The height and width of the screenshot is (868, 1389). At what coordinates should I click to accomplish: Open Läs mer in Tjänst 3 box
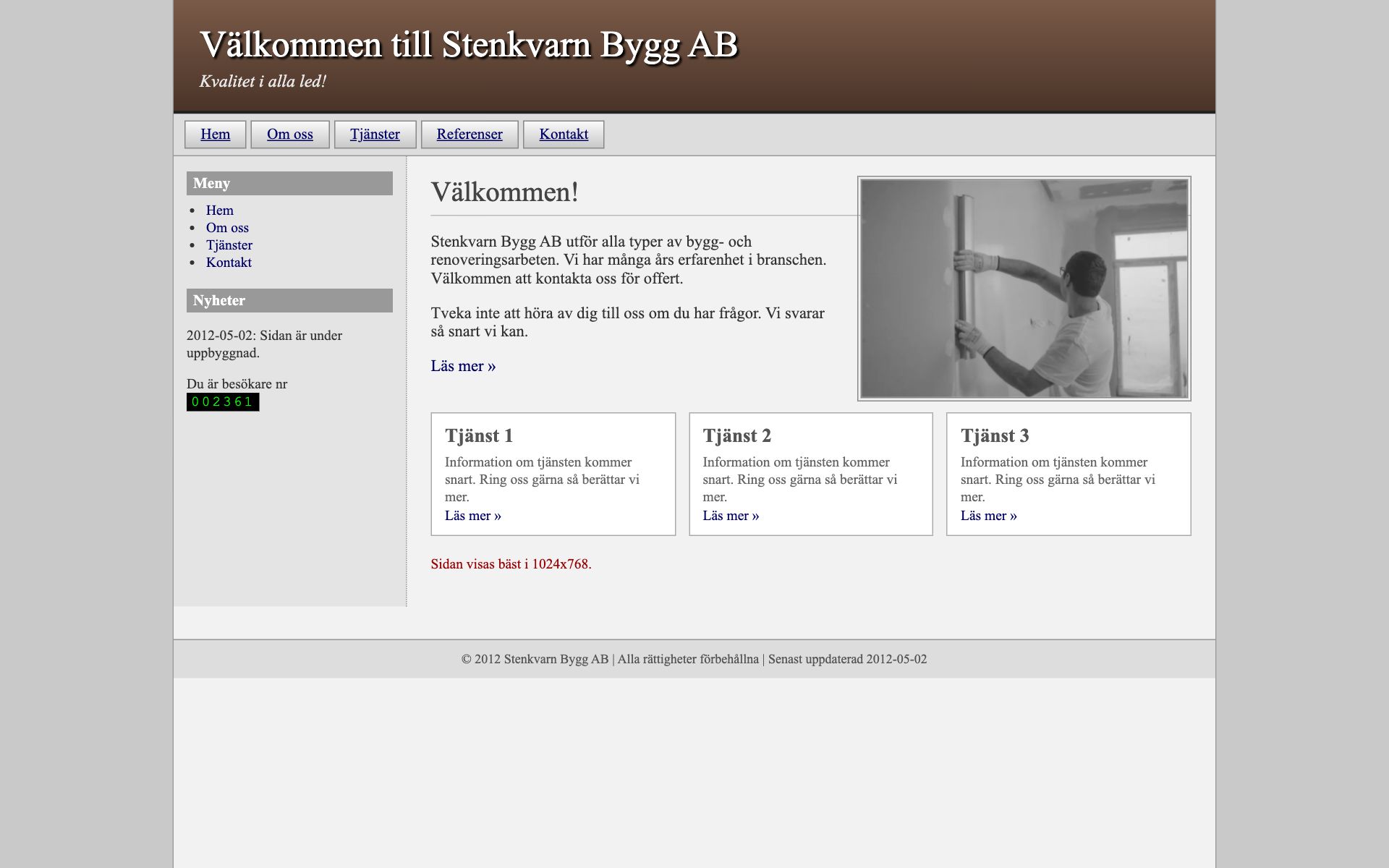point(988,516)
